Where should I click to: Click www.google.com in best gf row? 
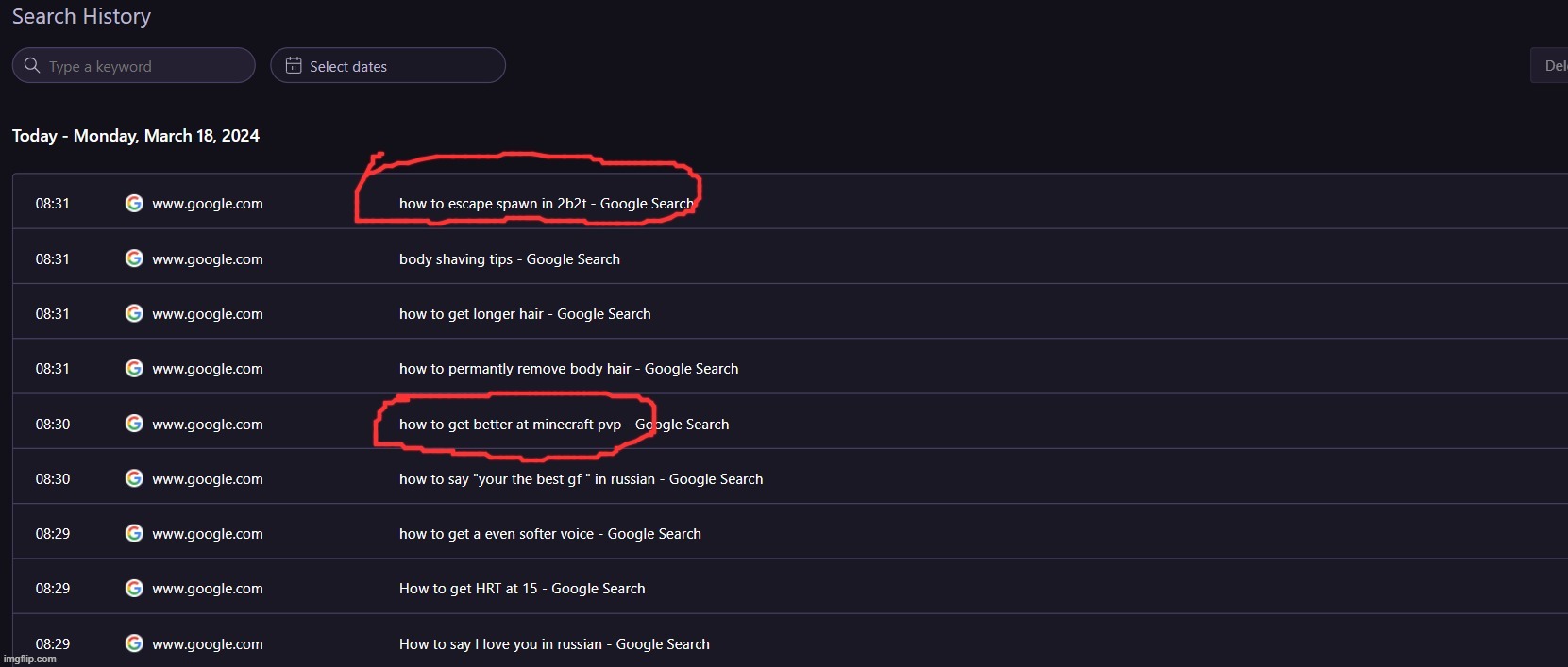pos(208,478)
